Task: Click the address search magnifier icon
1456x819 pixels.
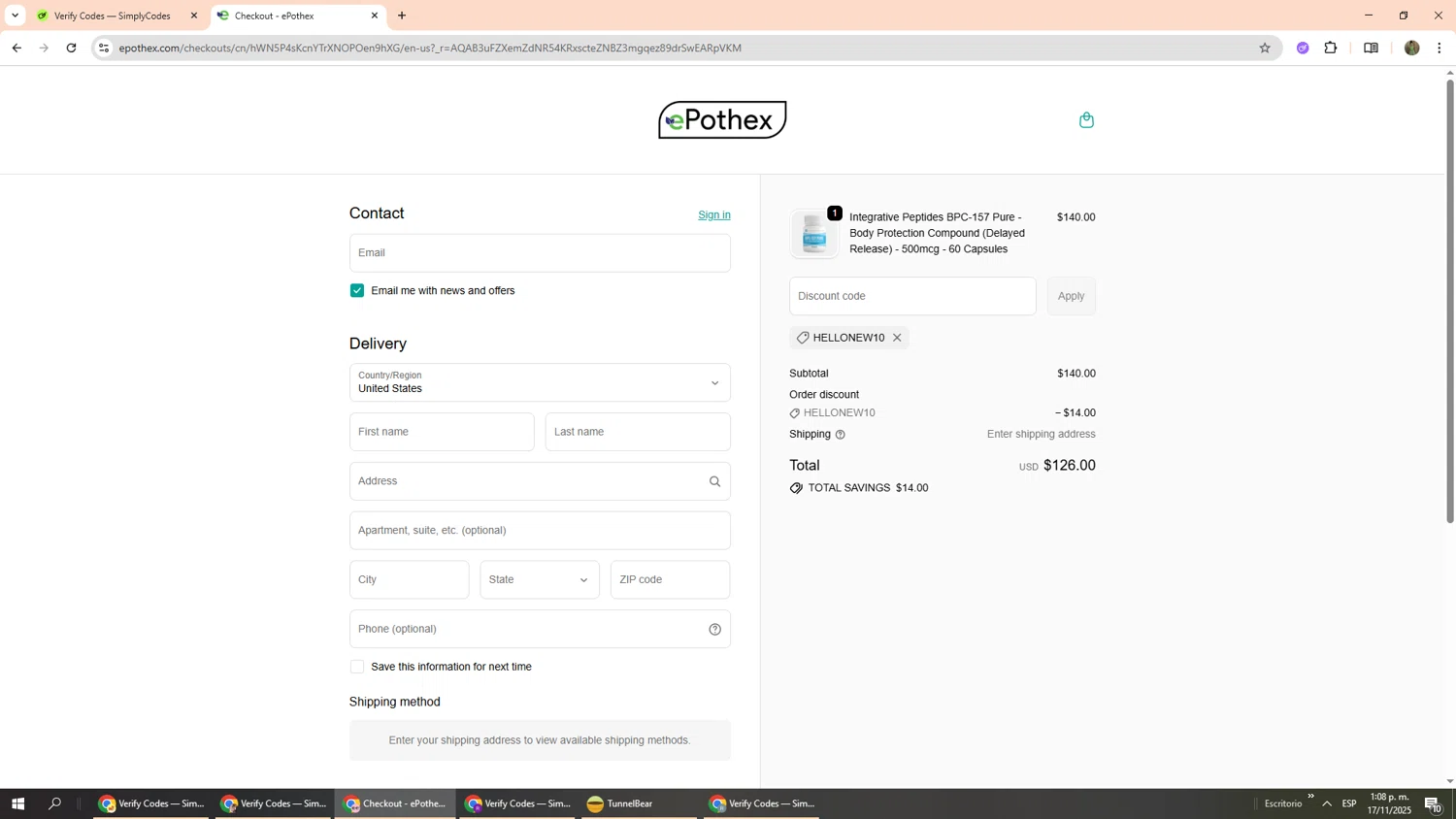Action: (x=714, y=481)
